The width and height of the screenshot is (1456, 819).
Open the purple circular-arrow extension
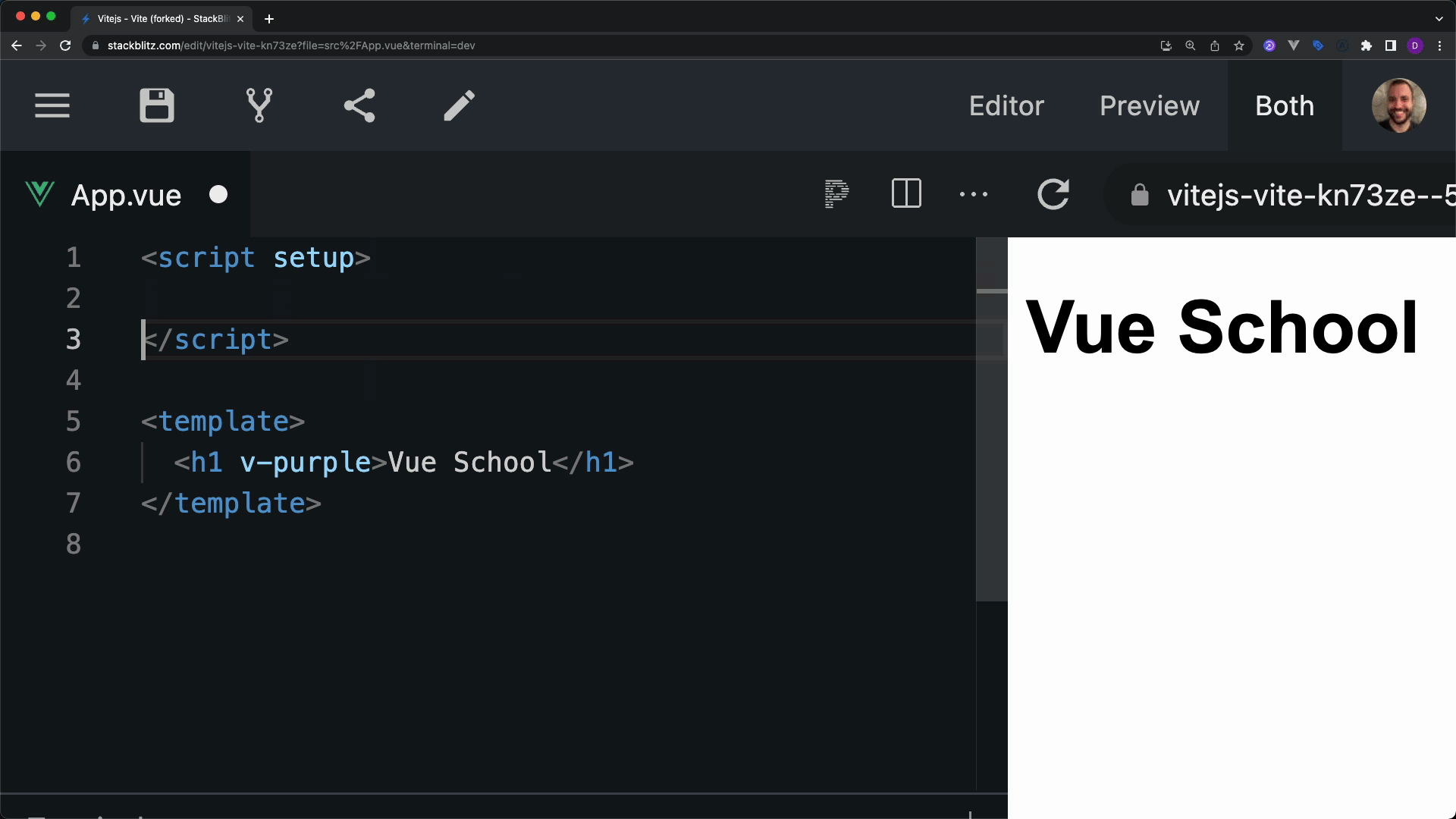pos(1269,45)
